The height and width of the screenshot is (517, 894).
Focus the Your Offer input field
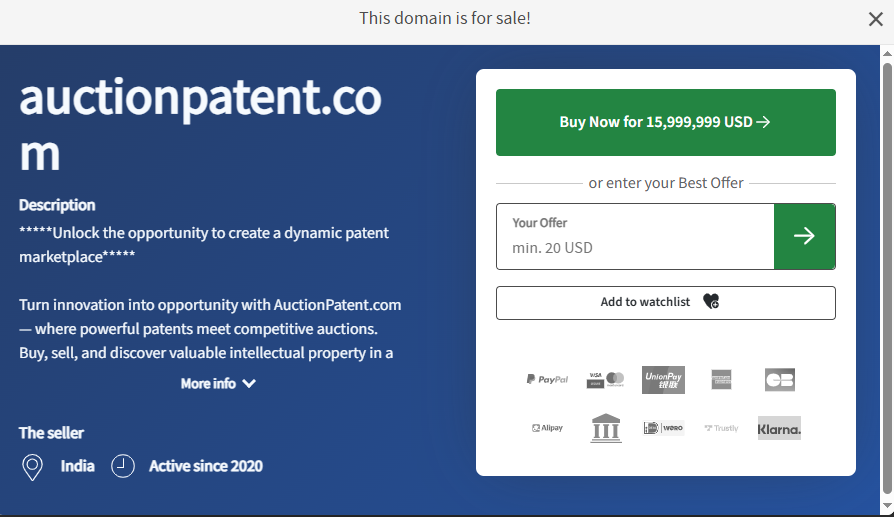635,236
